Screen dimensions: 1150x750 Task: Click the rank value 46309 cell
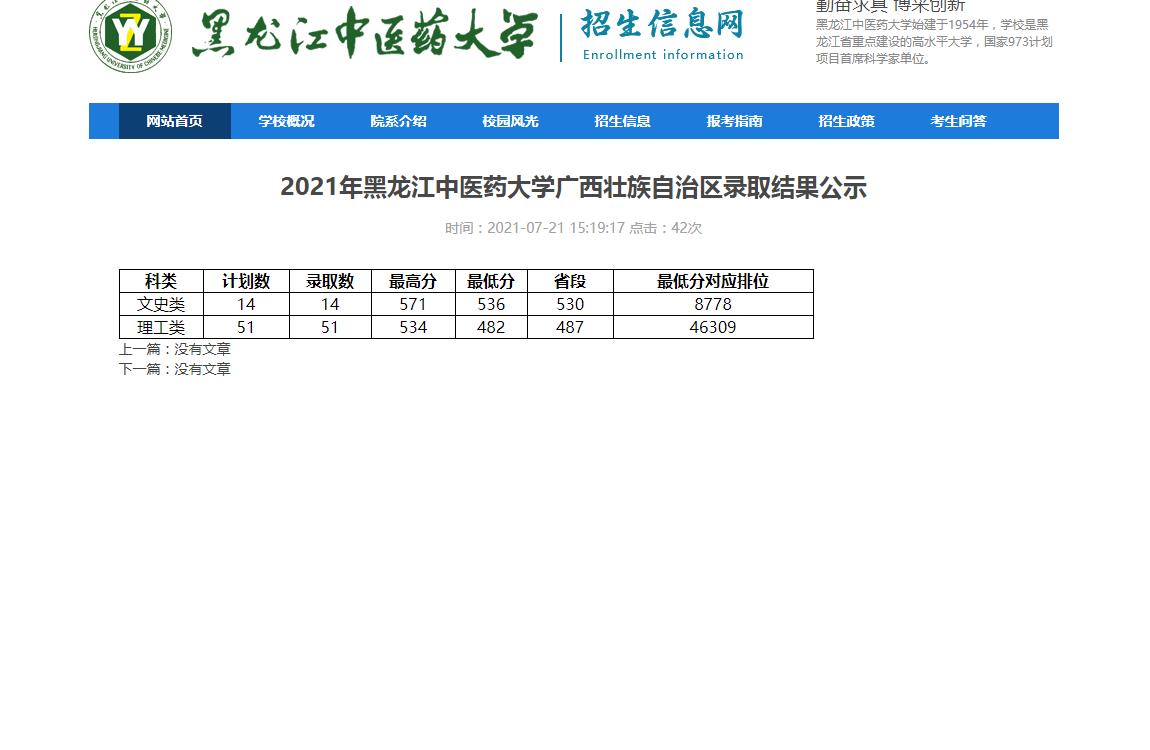click(x=714, y=327)
